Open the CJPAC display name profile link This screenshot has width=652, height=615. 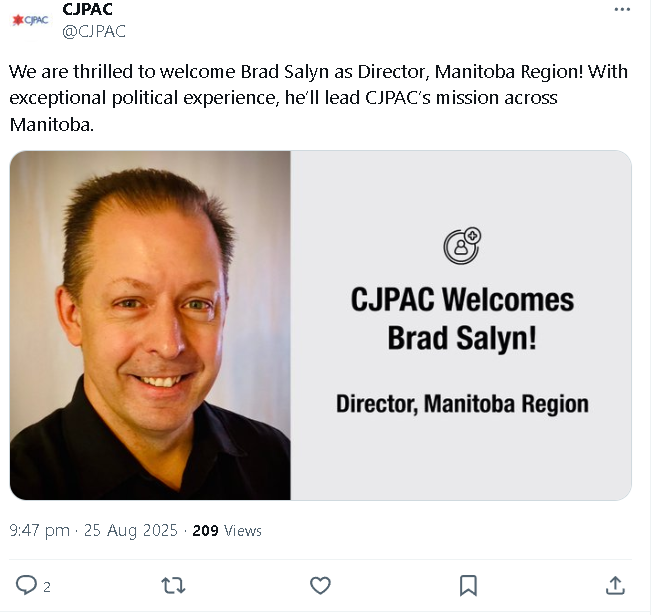coord(87,9)
